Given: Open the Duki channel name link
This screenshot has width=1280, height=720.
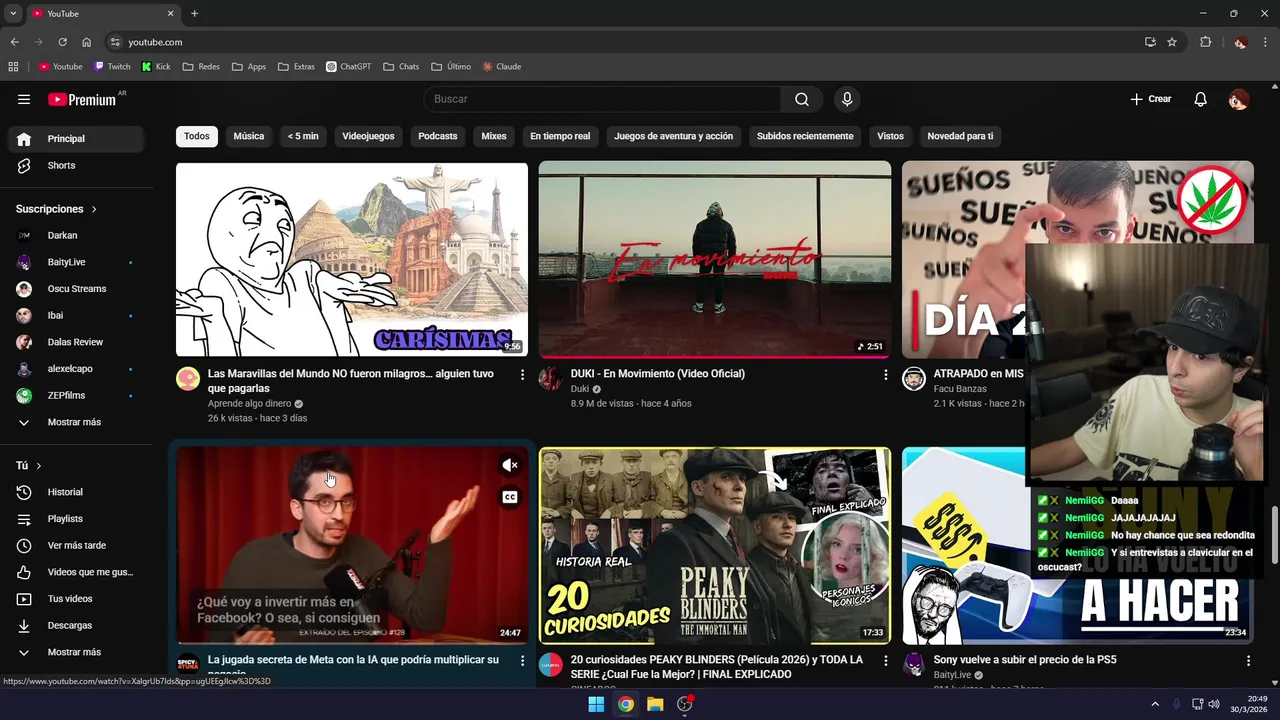Looking at the screenshot, I should pyautogui.click(x=580, y=389).
